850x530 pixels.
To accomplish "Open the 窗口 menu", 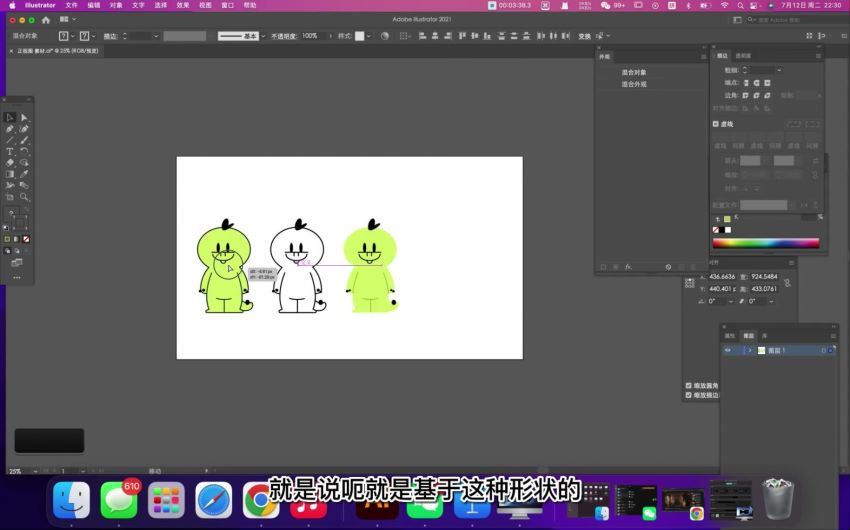I will pyautogui.click(x=228, y=5).
